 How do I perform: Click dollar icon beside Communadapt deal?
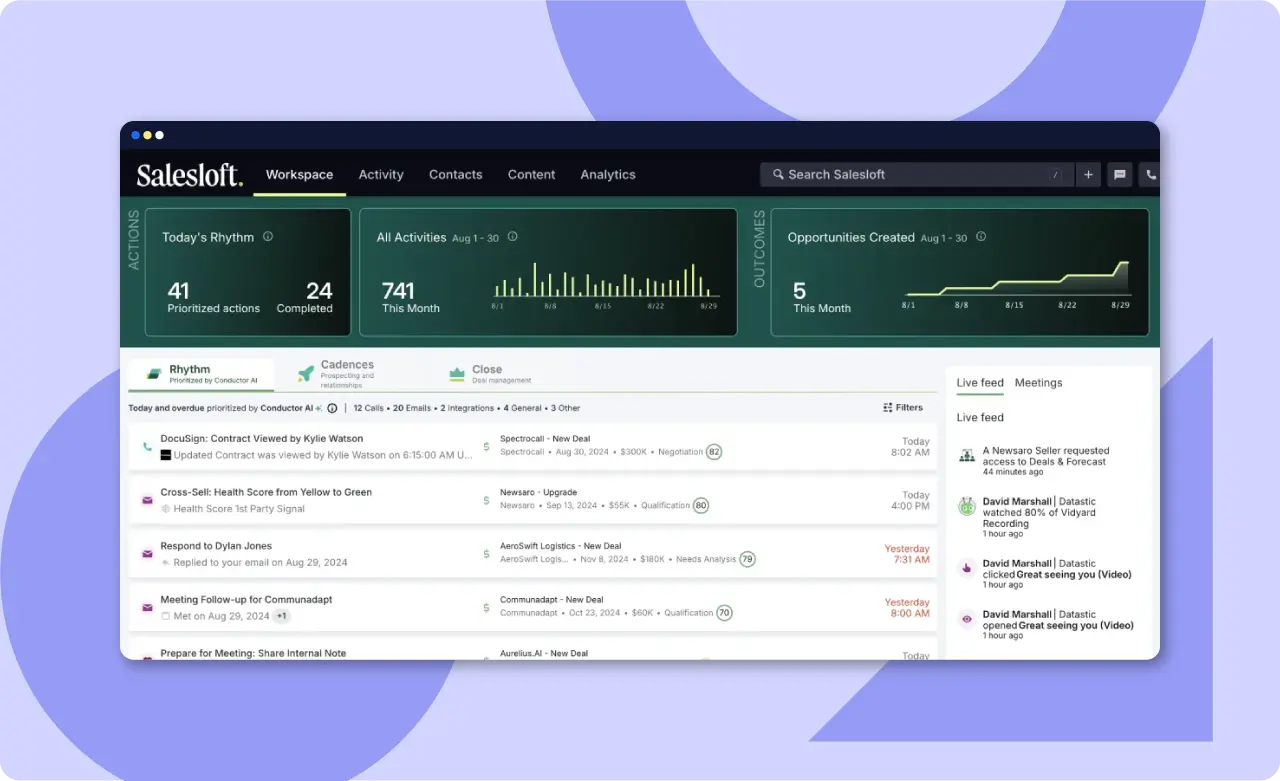click(x=487, y=607)
